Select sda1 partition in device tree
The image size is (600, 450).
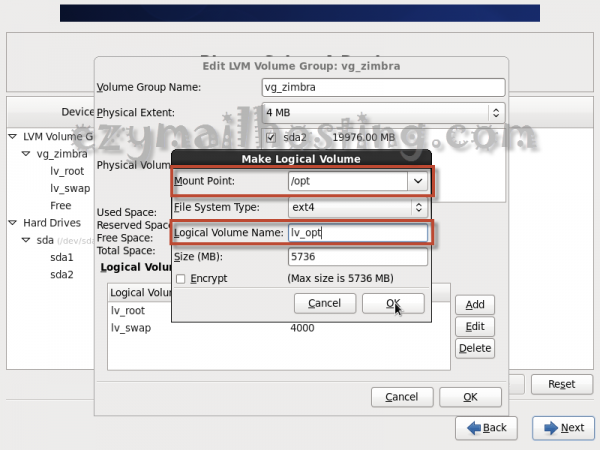[x=62, y=257]
